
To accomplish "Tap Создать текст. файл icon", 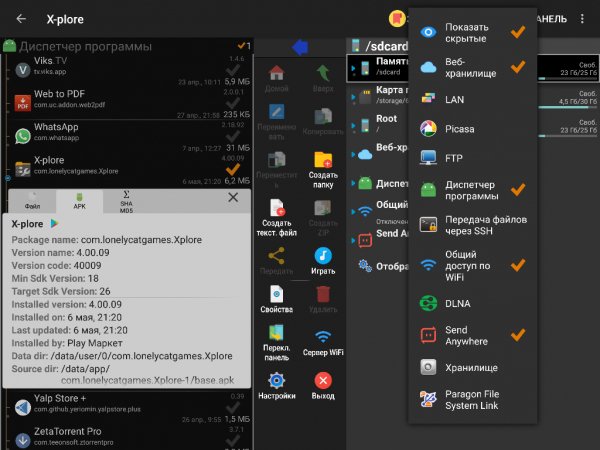I will coord(276,208).
